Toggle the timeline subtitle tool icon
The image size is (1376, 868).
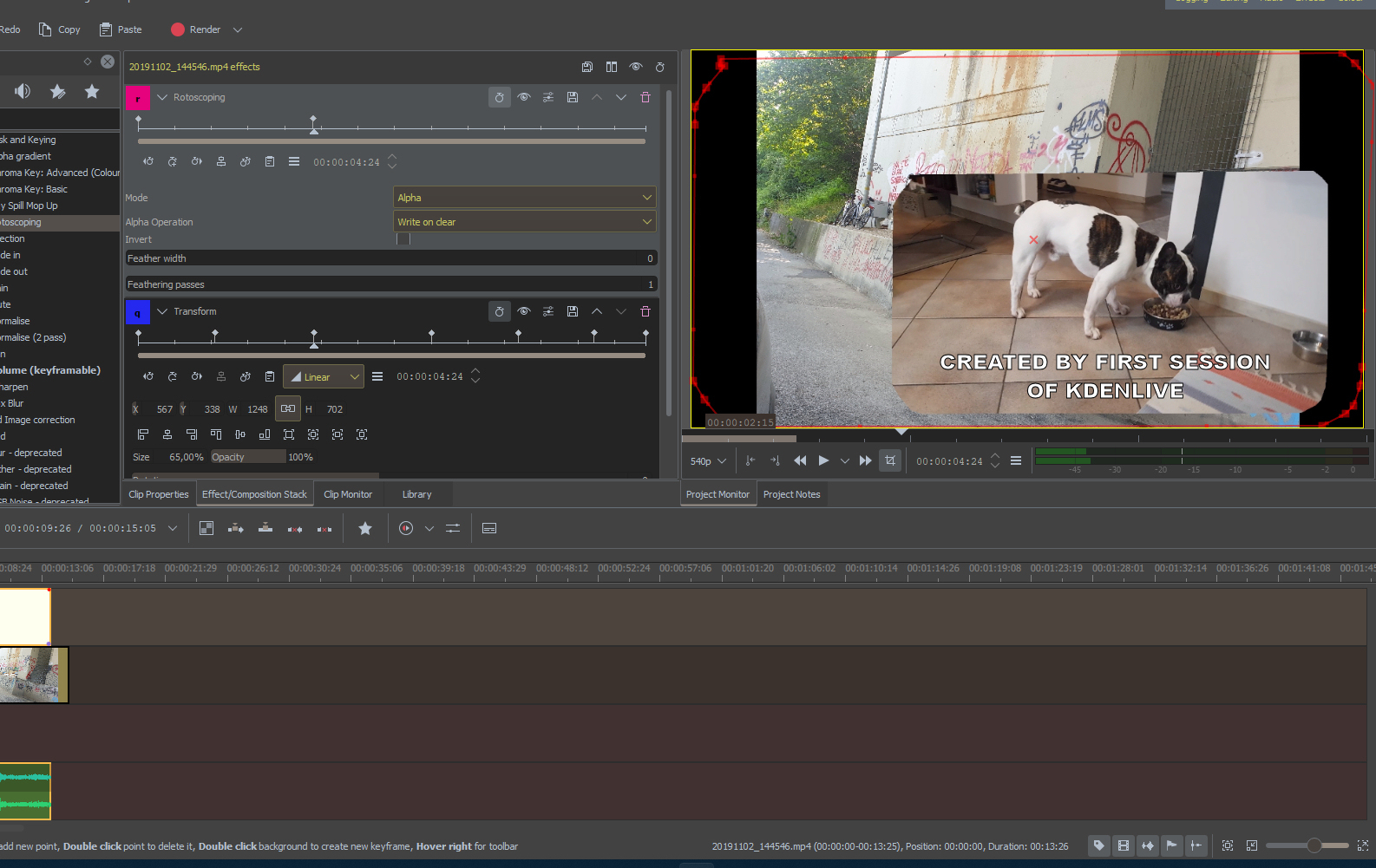click(x=489, y=528)
